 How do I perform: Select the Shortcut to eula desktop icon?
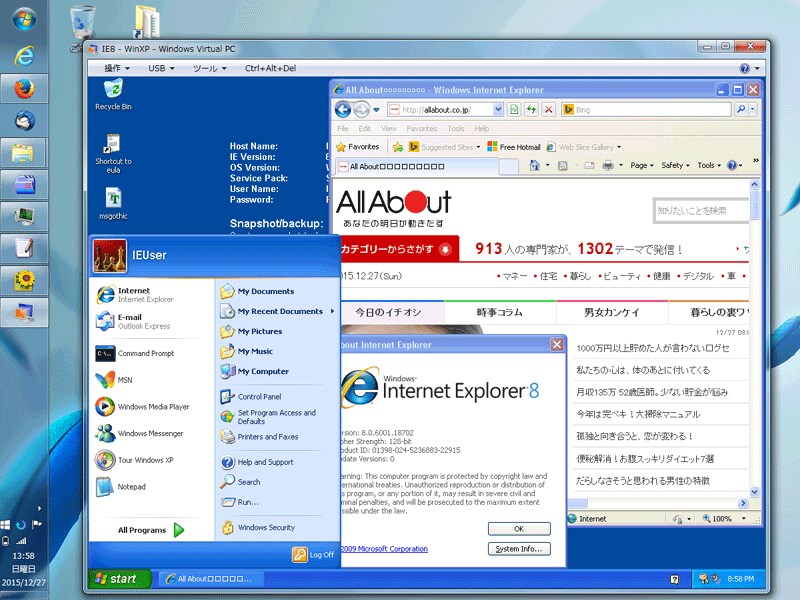[113, 153]
